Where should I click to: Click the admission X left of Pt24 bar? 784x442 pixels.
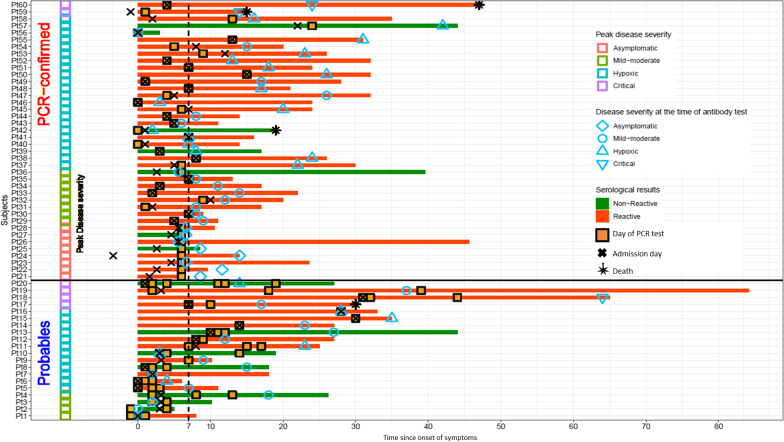point(113,256)
